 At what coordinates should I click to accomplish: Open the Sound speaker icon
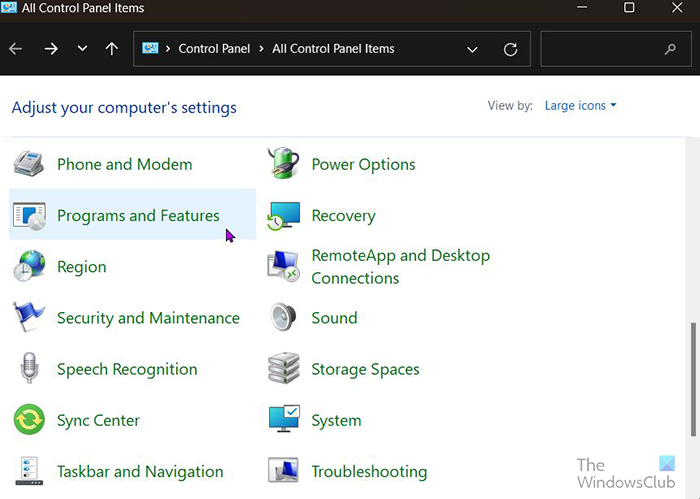click(284, 318)
